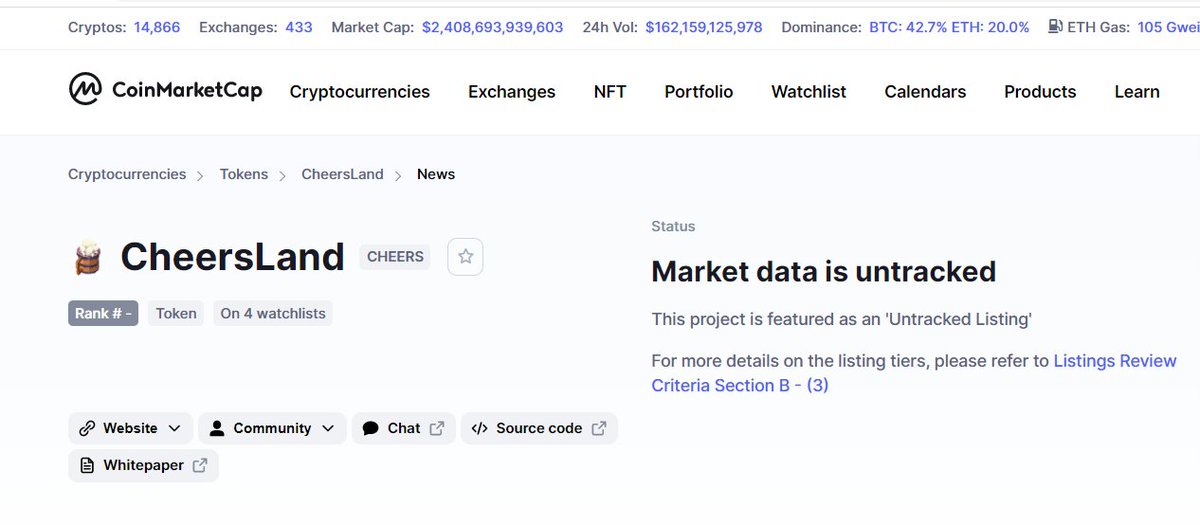
Task: Click the 105 Gwei gas value
Action: (x=1169, y=27)
